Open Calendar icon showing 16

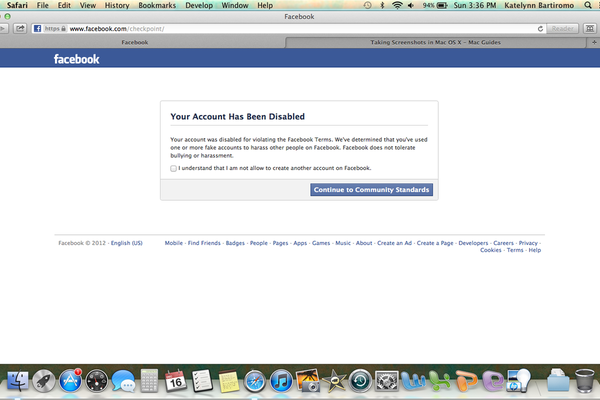coord(176,381)
